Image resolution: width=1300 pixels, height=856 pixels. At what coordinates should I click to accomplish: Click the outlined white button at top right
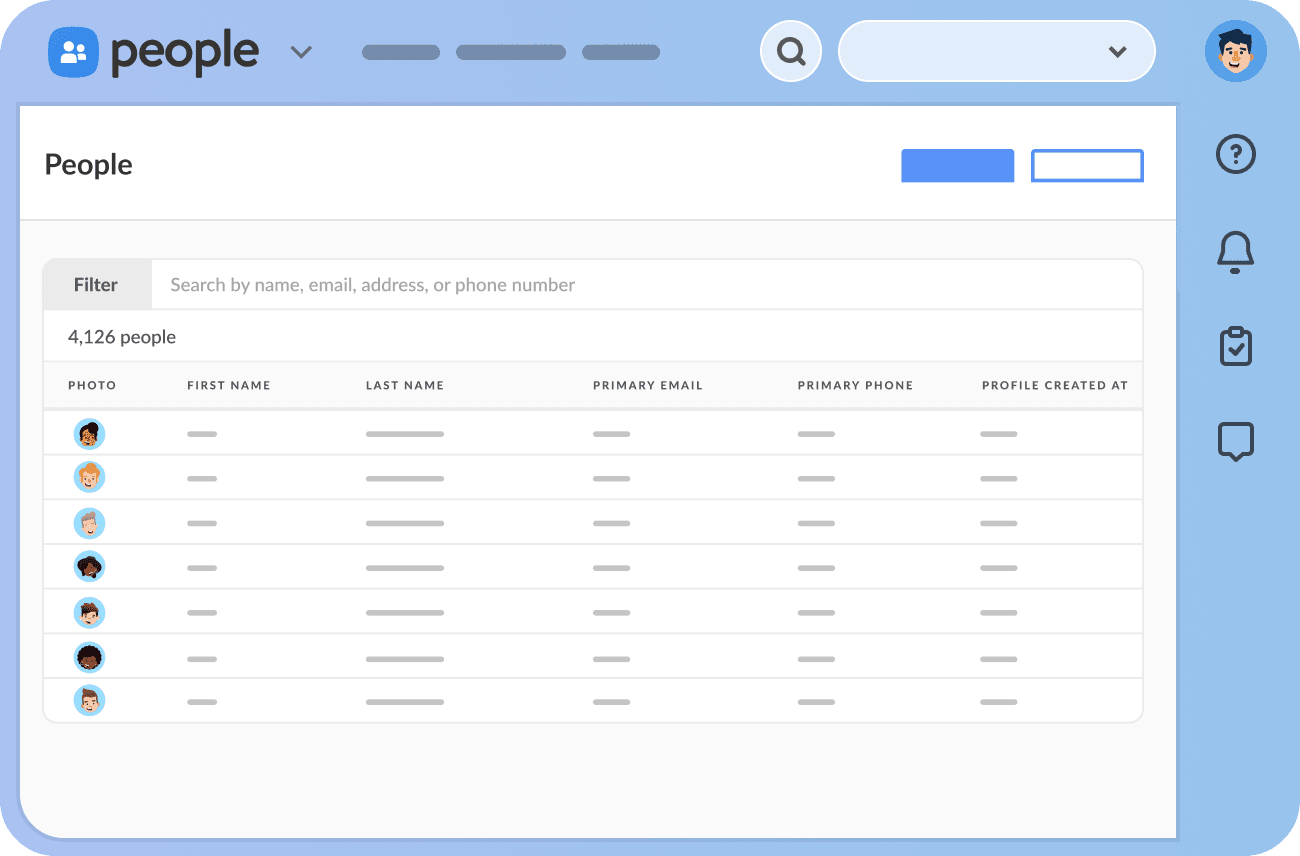point(1087,165)
